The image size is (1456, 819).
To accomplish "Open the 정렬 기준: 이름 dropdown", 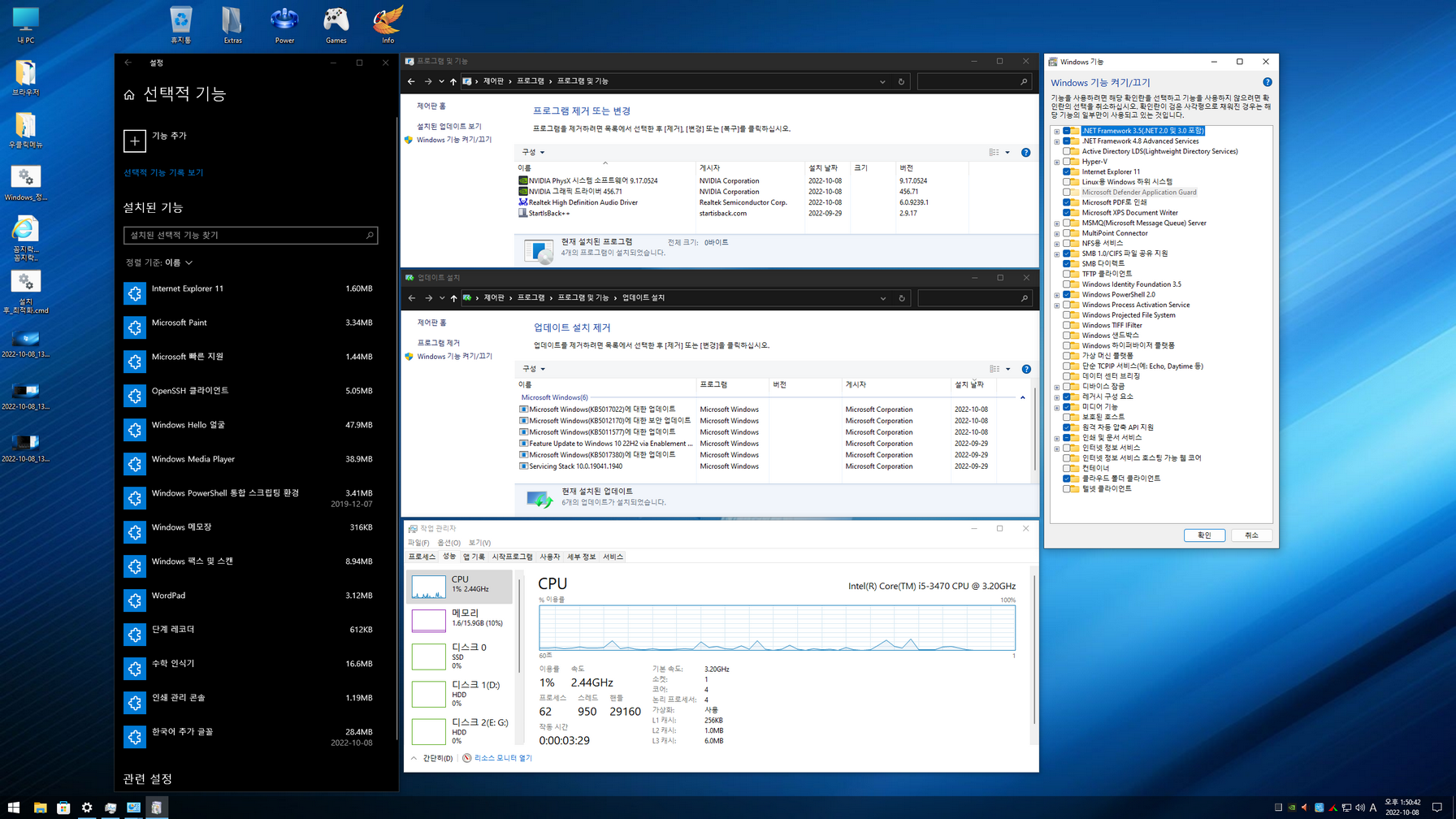I will point(159,262).
